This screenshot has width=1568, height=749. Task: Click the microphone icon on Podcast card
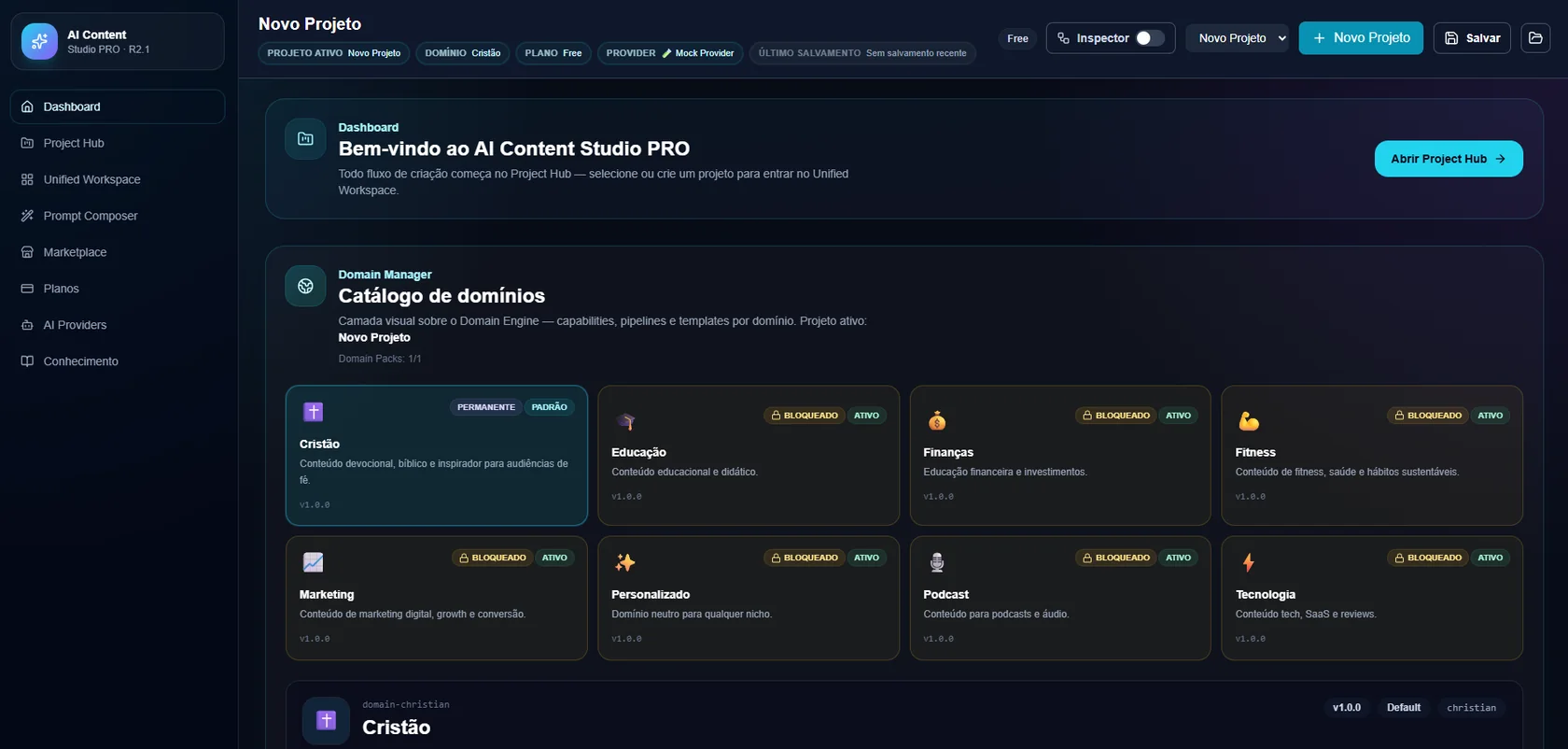pos(937,562)
